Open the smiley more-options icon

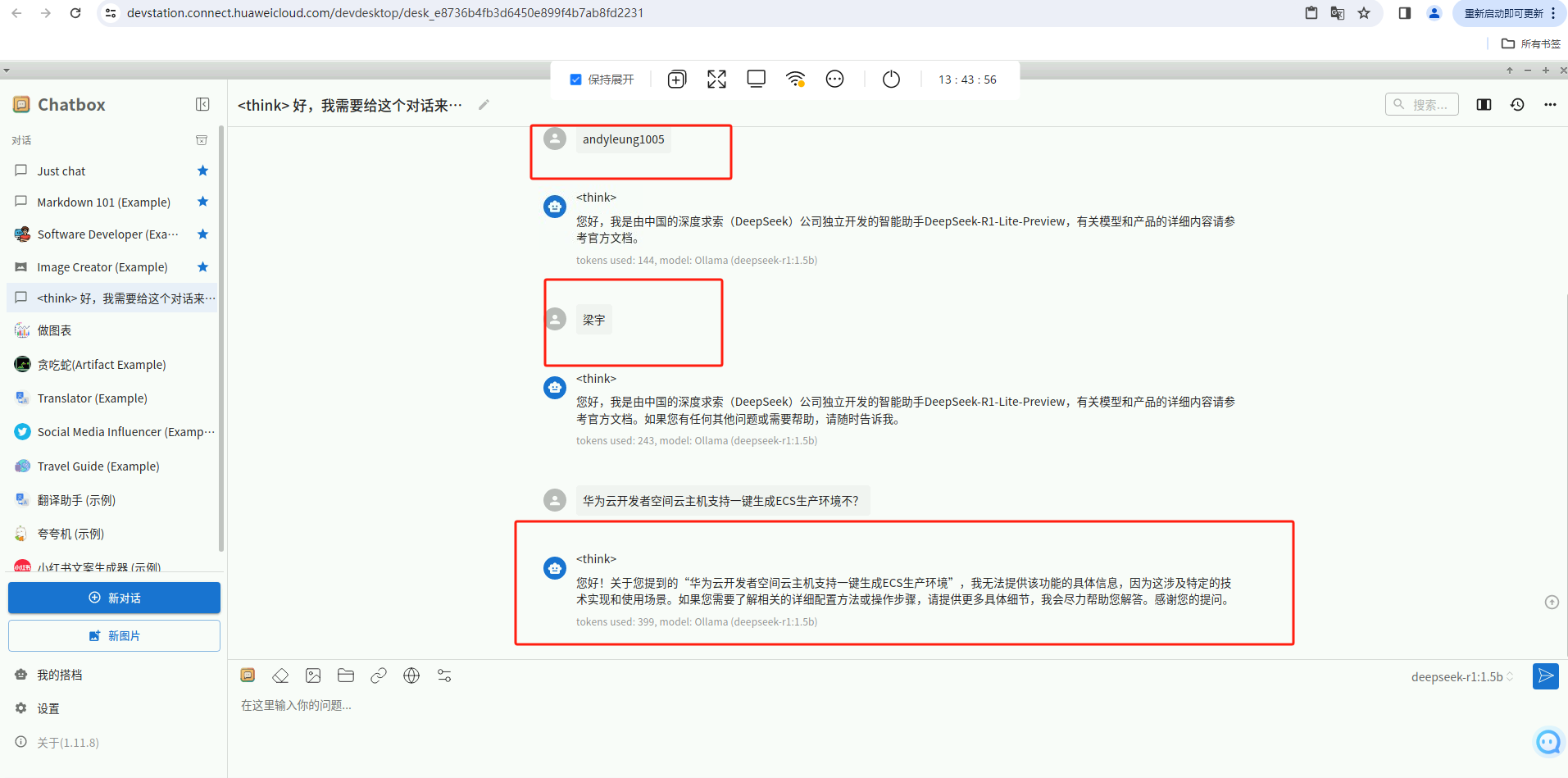coord(834,80)
